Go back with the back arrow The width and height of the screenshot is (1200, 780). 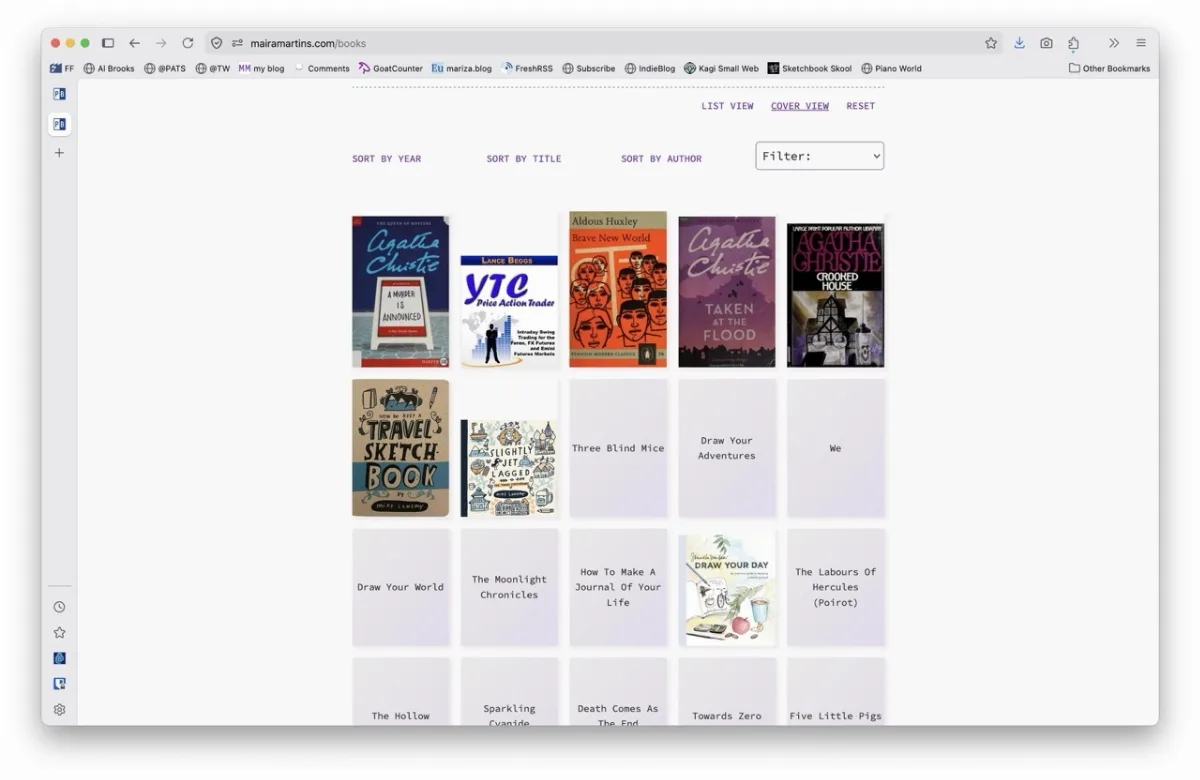[134, 43]
